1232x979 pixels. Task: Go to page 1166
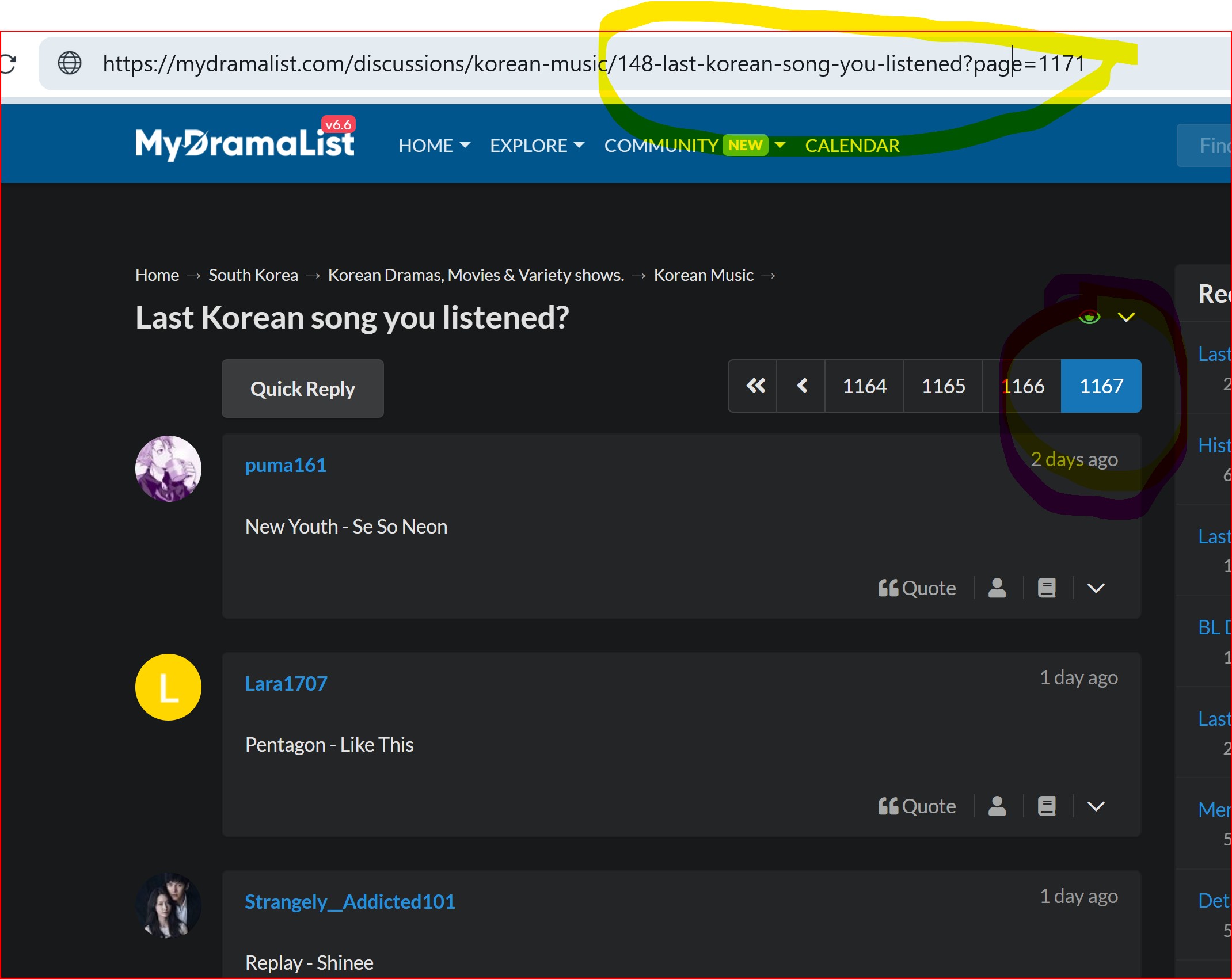point(1022,386)
